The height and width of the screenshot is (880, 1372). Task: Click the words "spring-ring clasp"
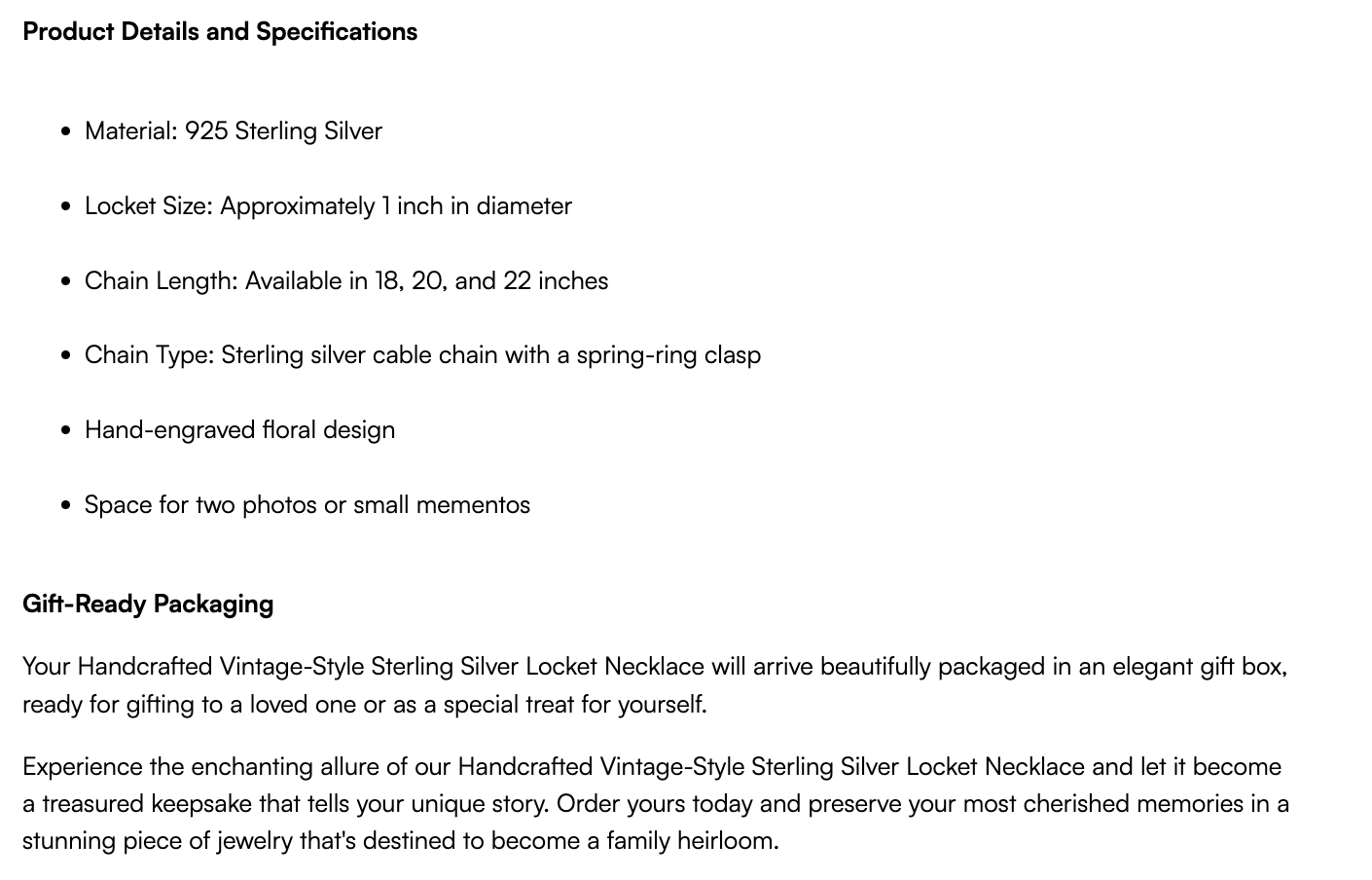coord(668,355)
